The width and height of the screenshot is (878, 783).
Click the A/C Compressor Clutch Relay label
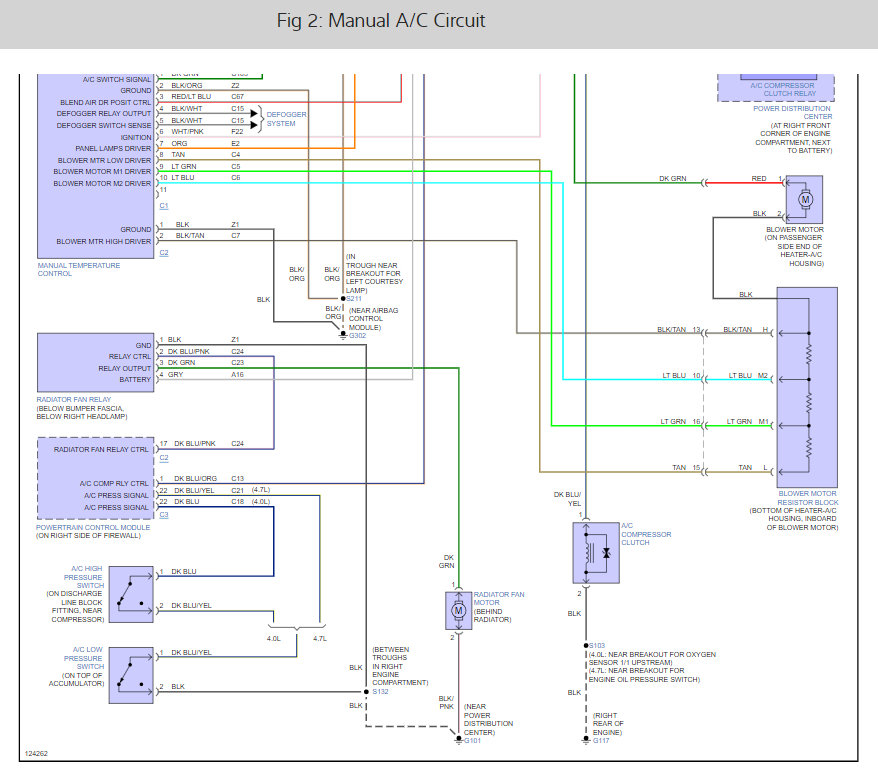[783, 90]
